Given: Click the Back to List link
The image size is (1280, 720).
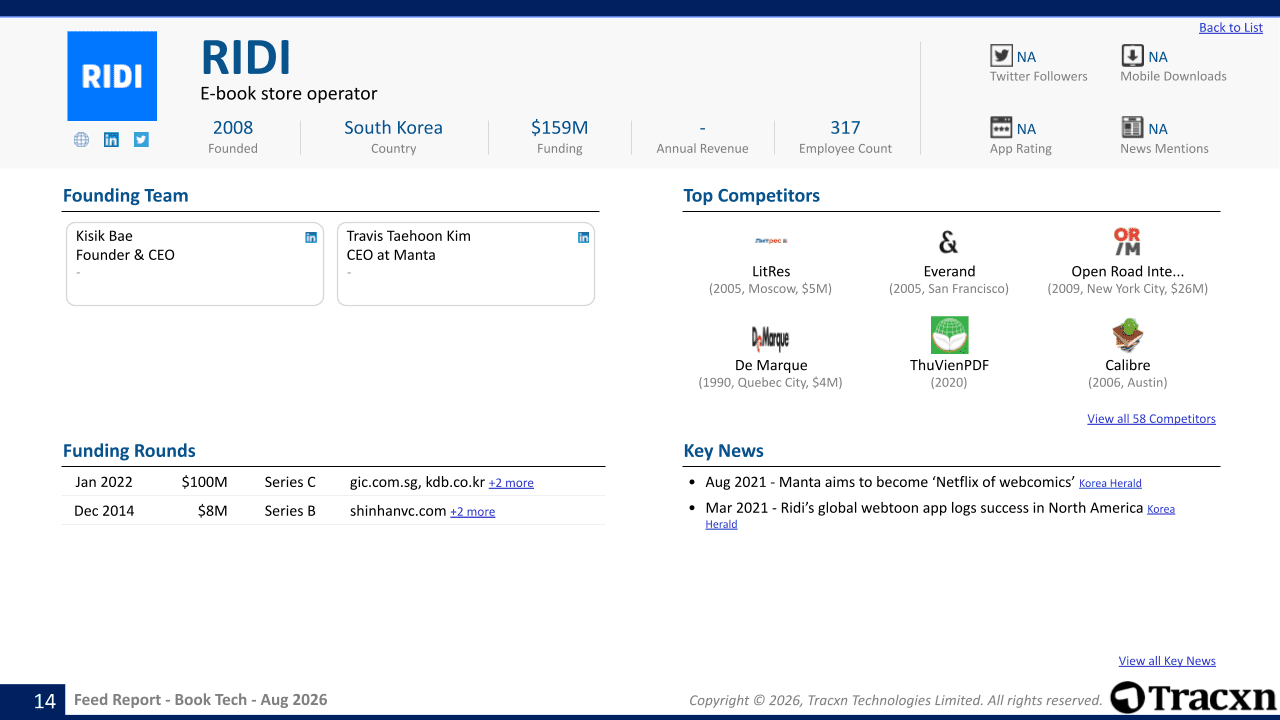Looking at the screenshot, I should tap(1231, 27).
